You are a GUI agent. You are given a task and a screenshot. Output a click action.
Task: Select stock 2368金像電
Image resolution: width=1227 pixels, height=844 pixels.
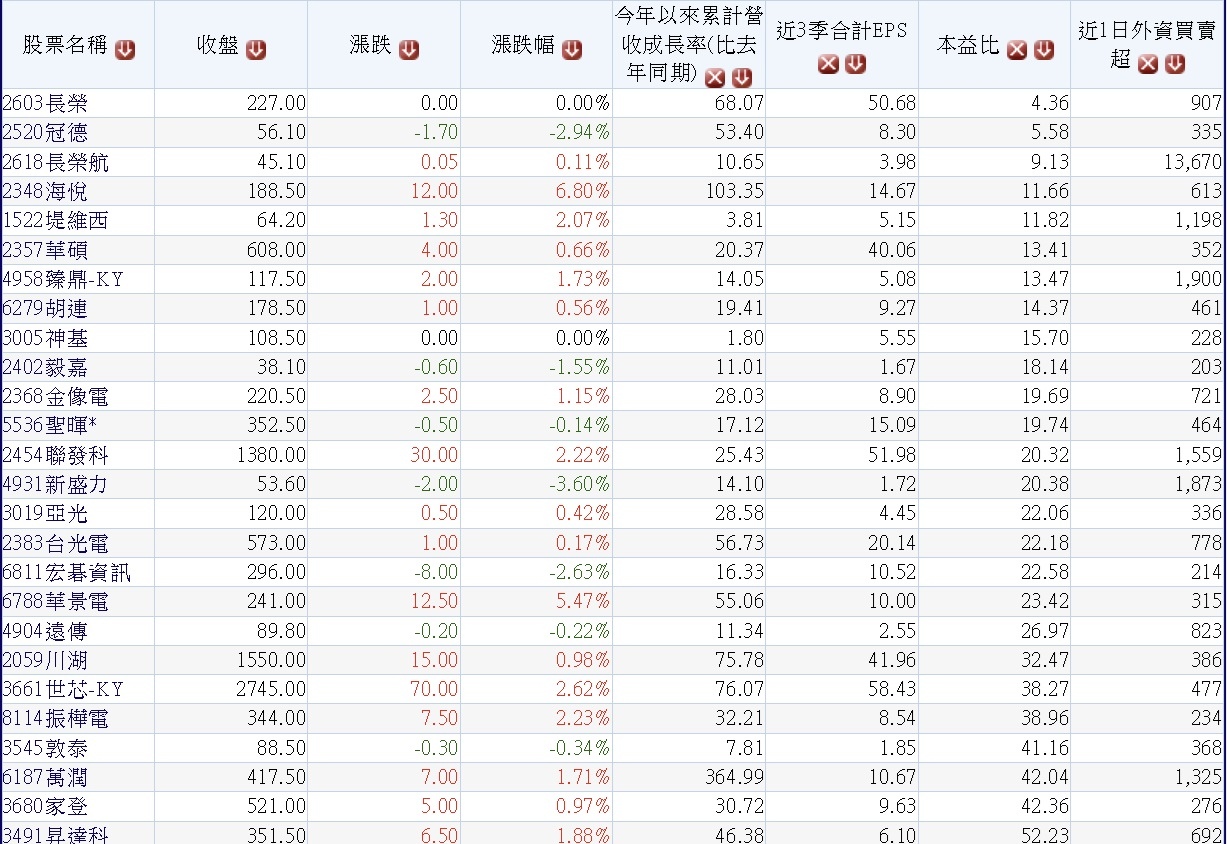tap(55, 397)
